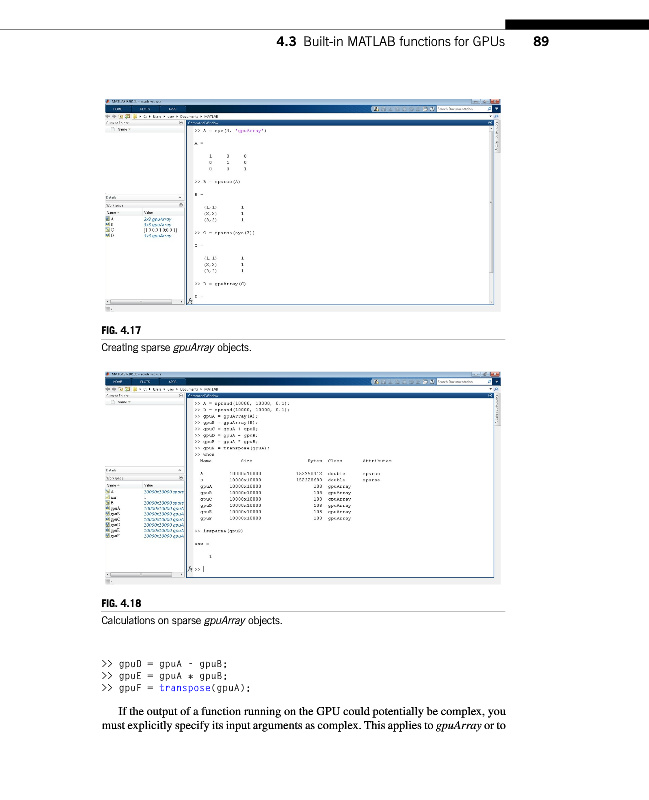This screenshot has height=800, width=649.
Task: Select HOME tab in lower MATLAB window
Action: (118, 380)
